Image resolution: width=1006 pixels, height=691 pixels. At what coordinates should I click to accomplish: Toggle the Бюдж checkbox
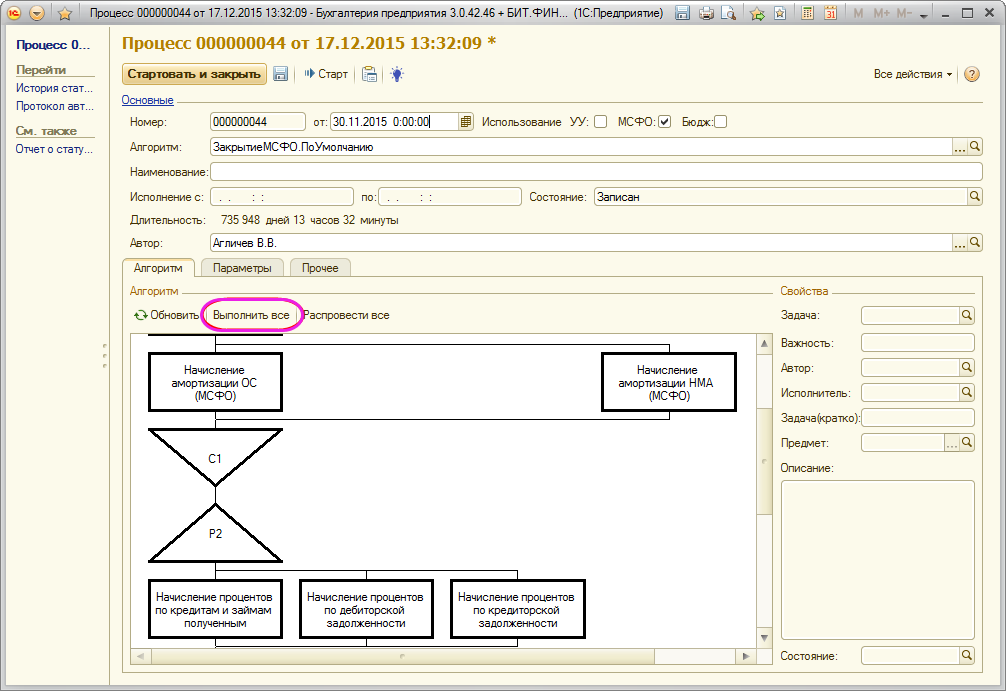[720, 122]
